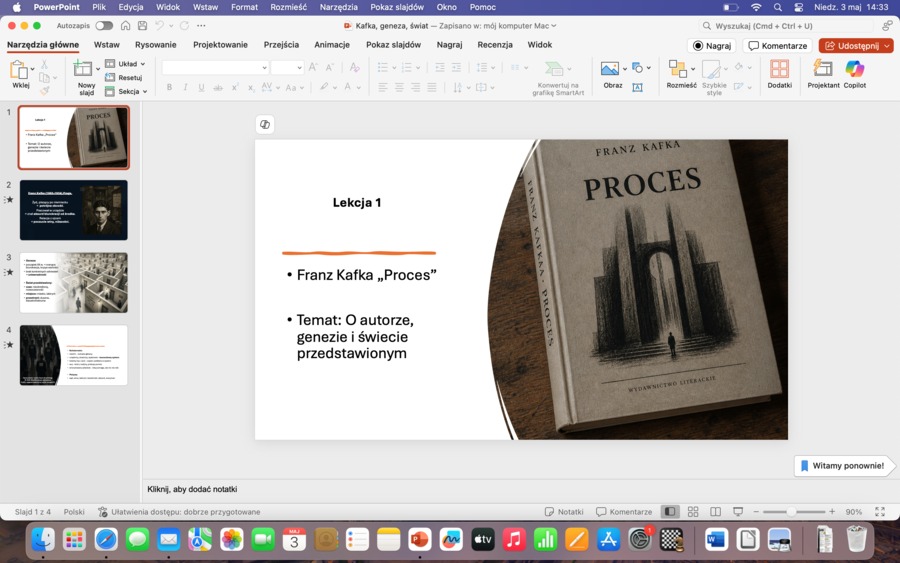Click Notatki in the status bar
Viewport: 900px width, 563px height.
coord(564,511)
